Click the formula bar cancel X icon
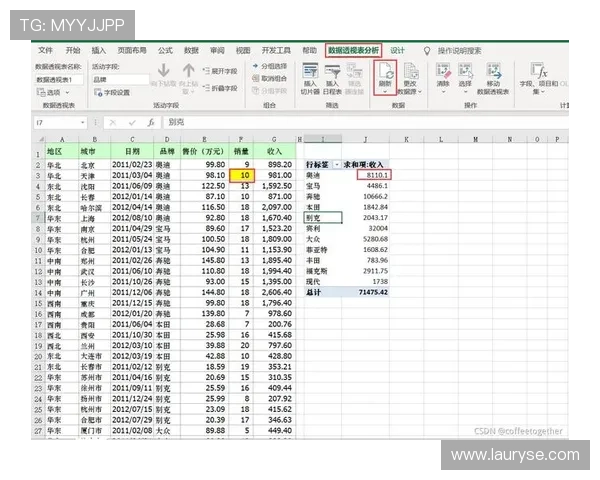The width and height of the screenshot is (600, 480). click(112, 122)
